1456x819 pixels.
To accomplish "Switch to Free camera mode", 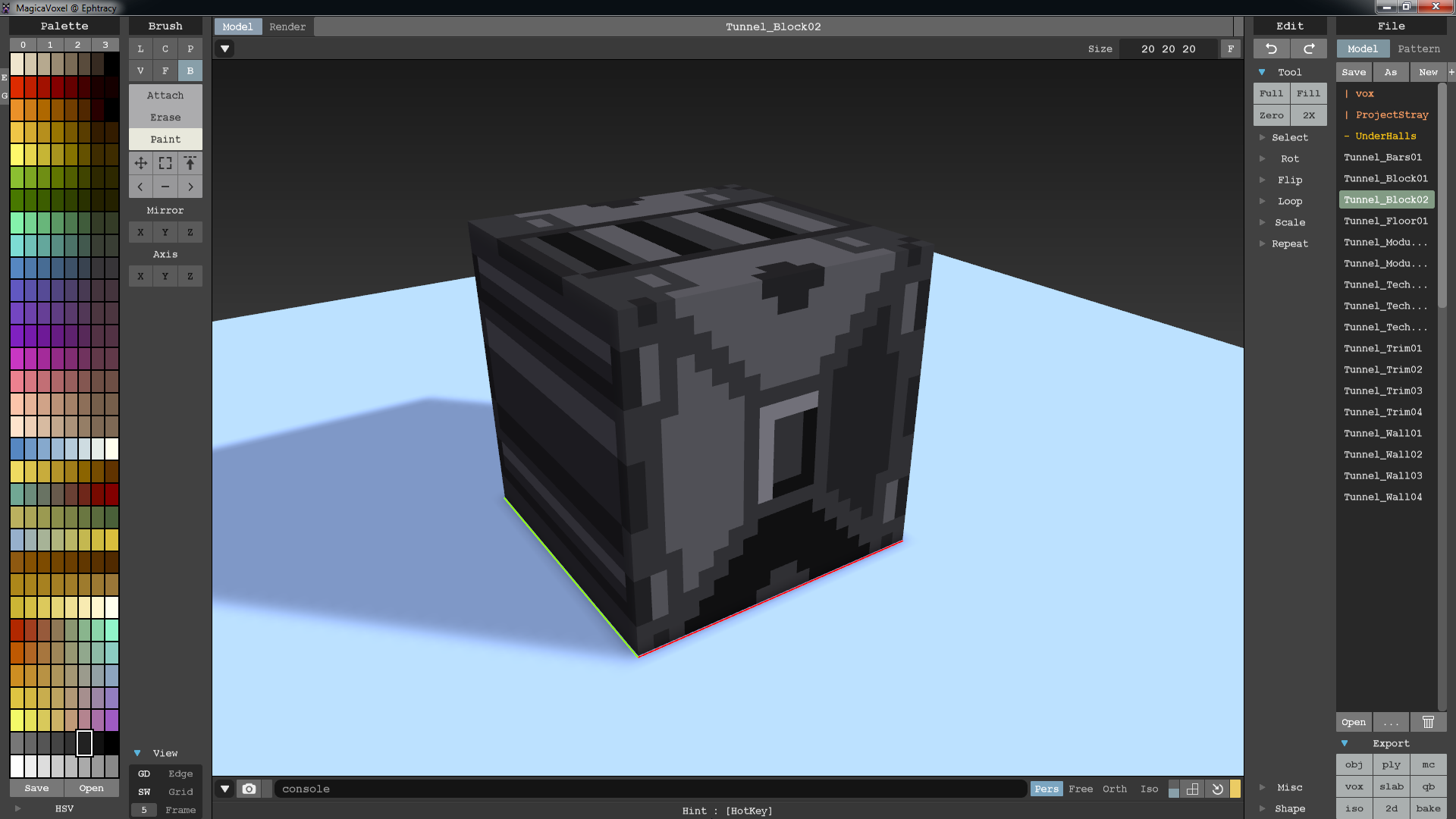I will [x=1081, y=789].
